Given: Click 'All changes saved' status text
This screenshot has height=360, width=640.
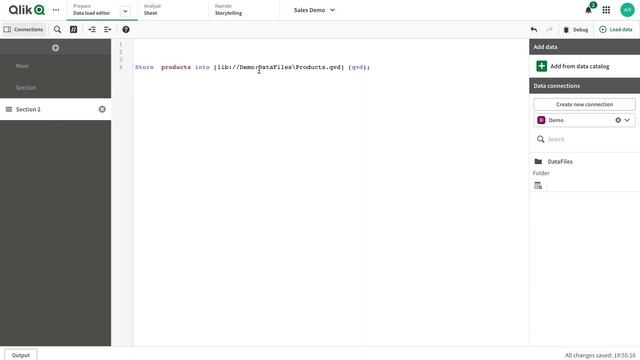Looking at the screenshot, I should 600,356.
